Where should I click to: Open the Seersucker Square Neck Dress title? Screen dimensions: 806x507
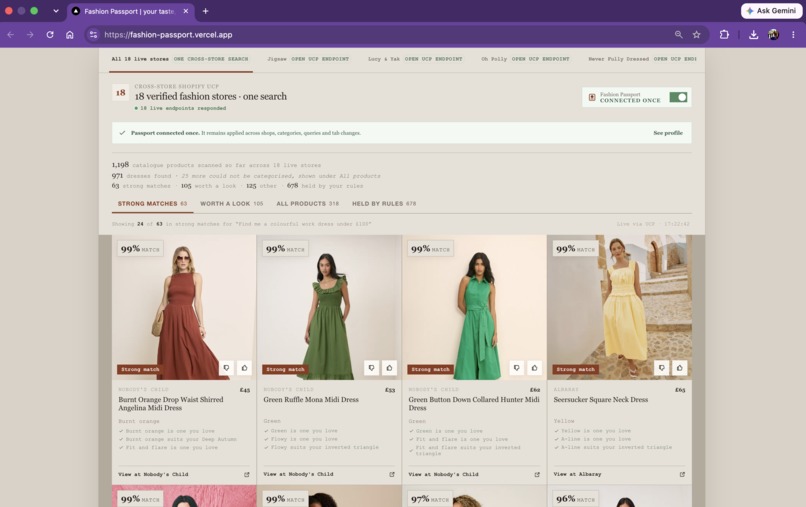pyautogui.click(x=600, y=400)
